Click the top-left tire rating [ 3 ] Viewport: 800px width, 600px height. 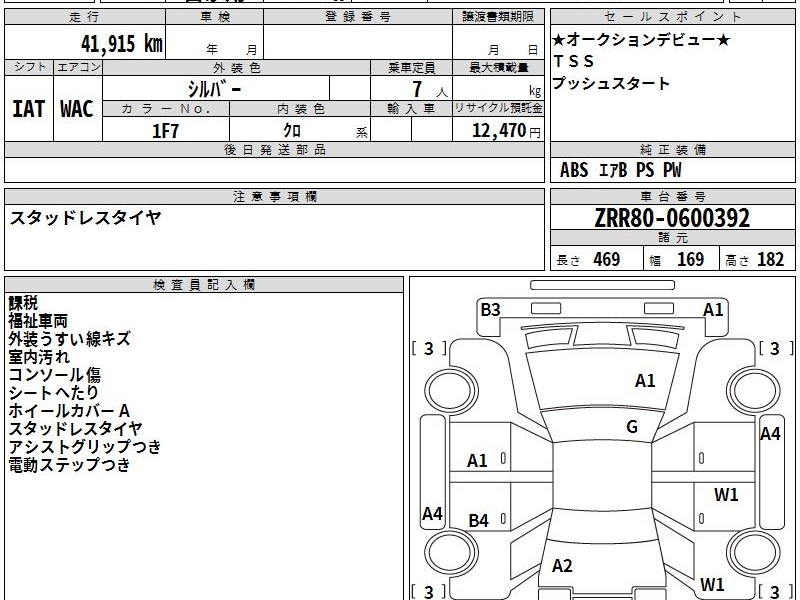point(429,348)
